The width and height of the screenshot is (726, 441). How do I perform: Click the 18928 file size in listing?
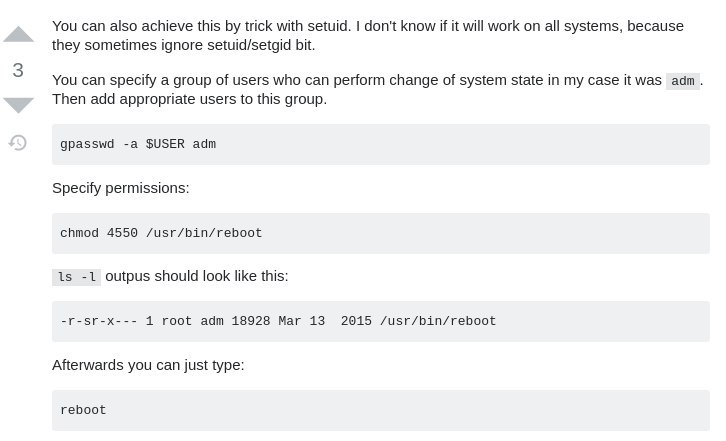(250, 321)
